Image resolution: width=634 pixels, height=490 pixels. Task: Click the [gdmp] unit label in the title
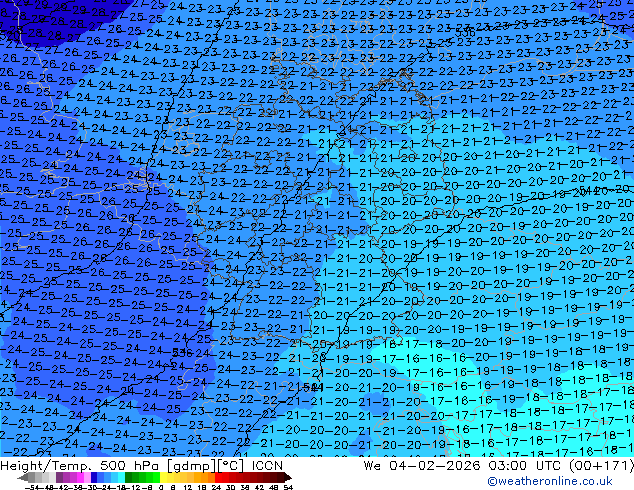[x=192, y=466]
